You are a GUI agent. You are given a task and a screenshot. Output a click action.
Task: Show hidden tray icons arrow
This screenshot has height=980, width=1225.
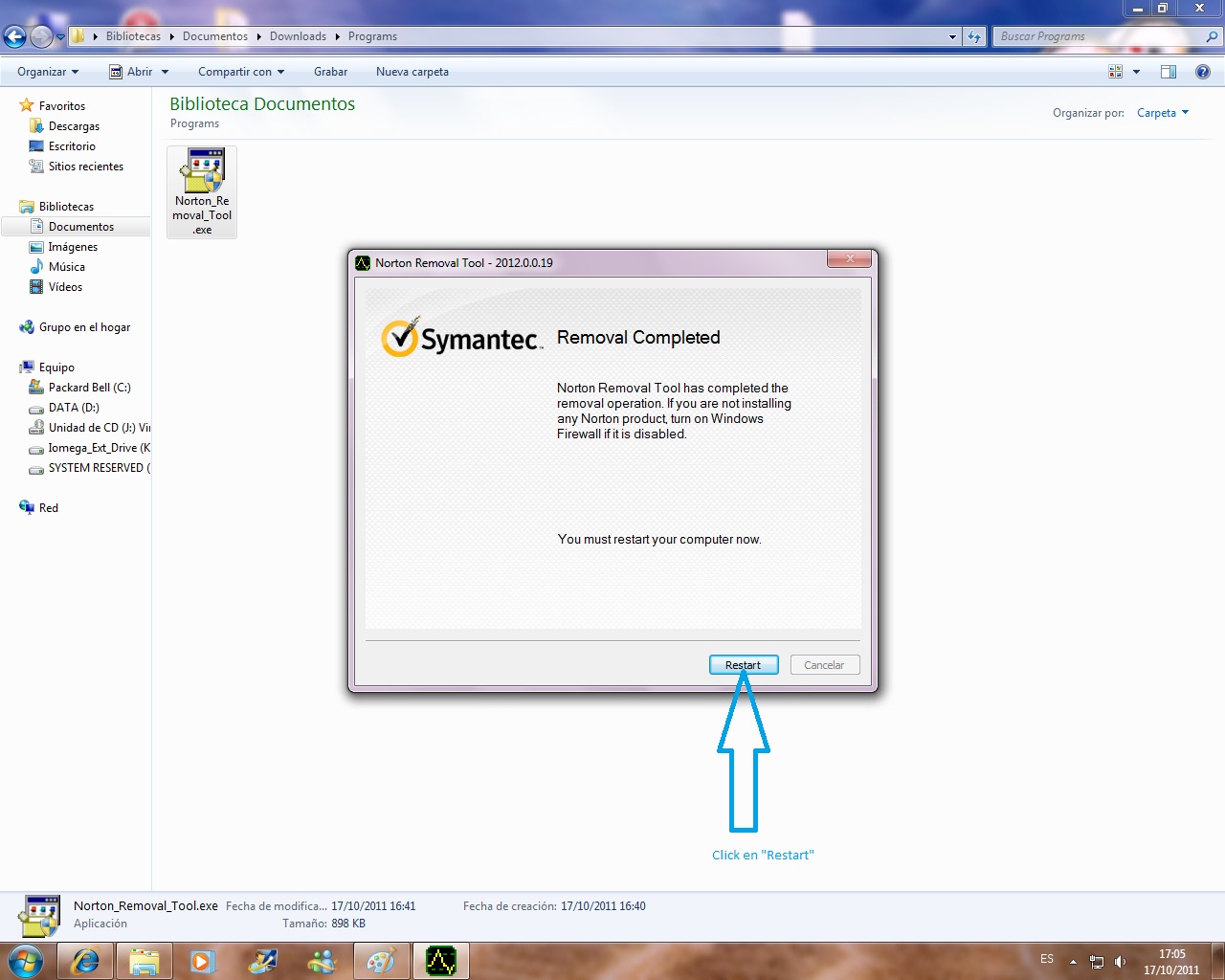click(x=1073, y=962)
